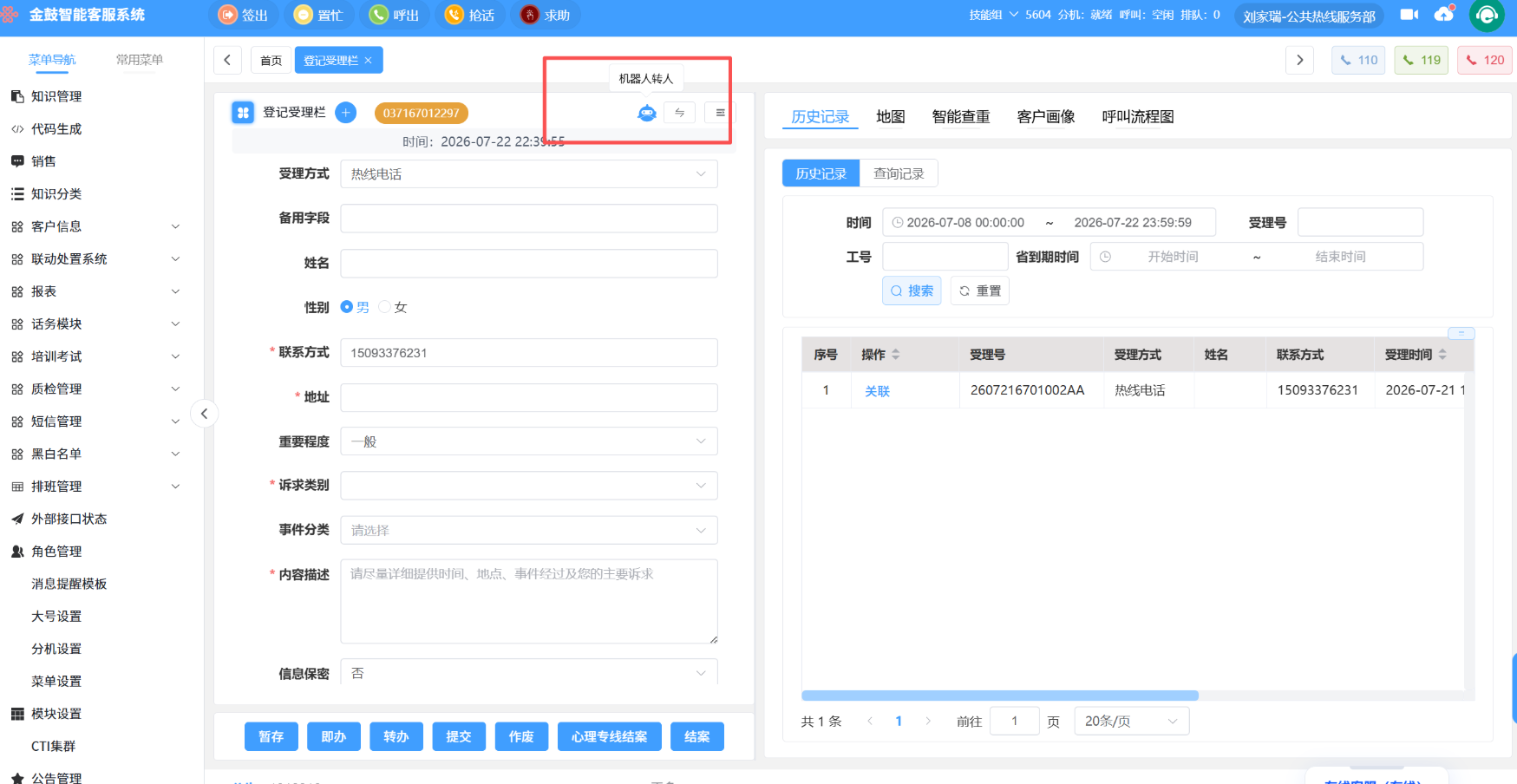Click the 转办 button

coord(396,737)
